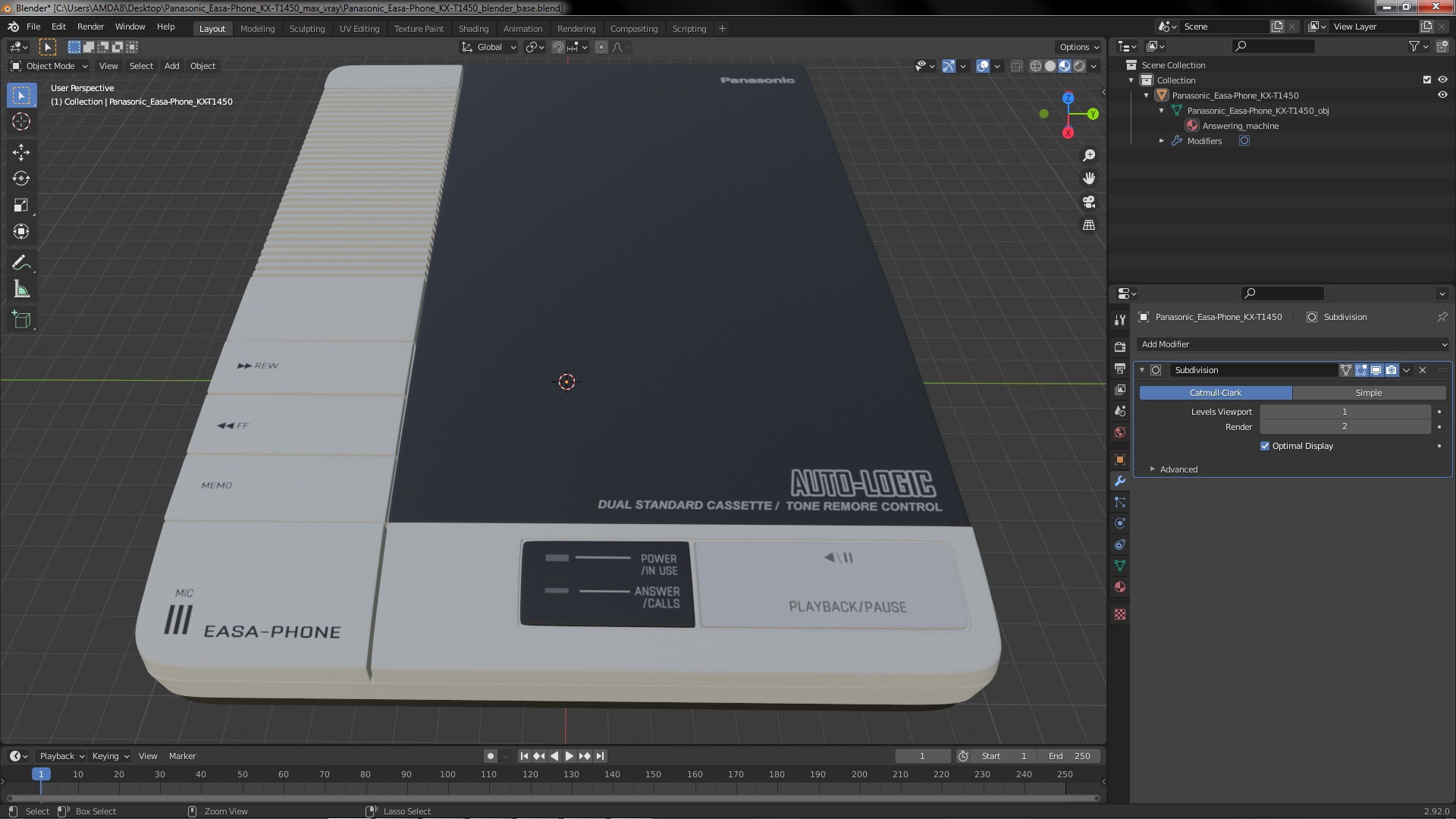Open the Keying dropdown in timeline
The image size is (1456, 819).
(x=110, y=756)
